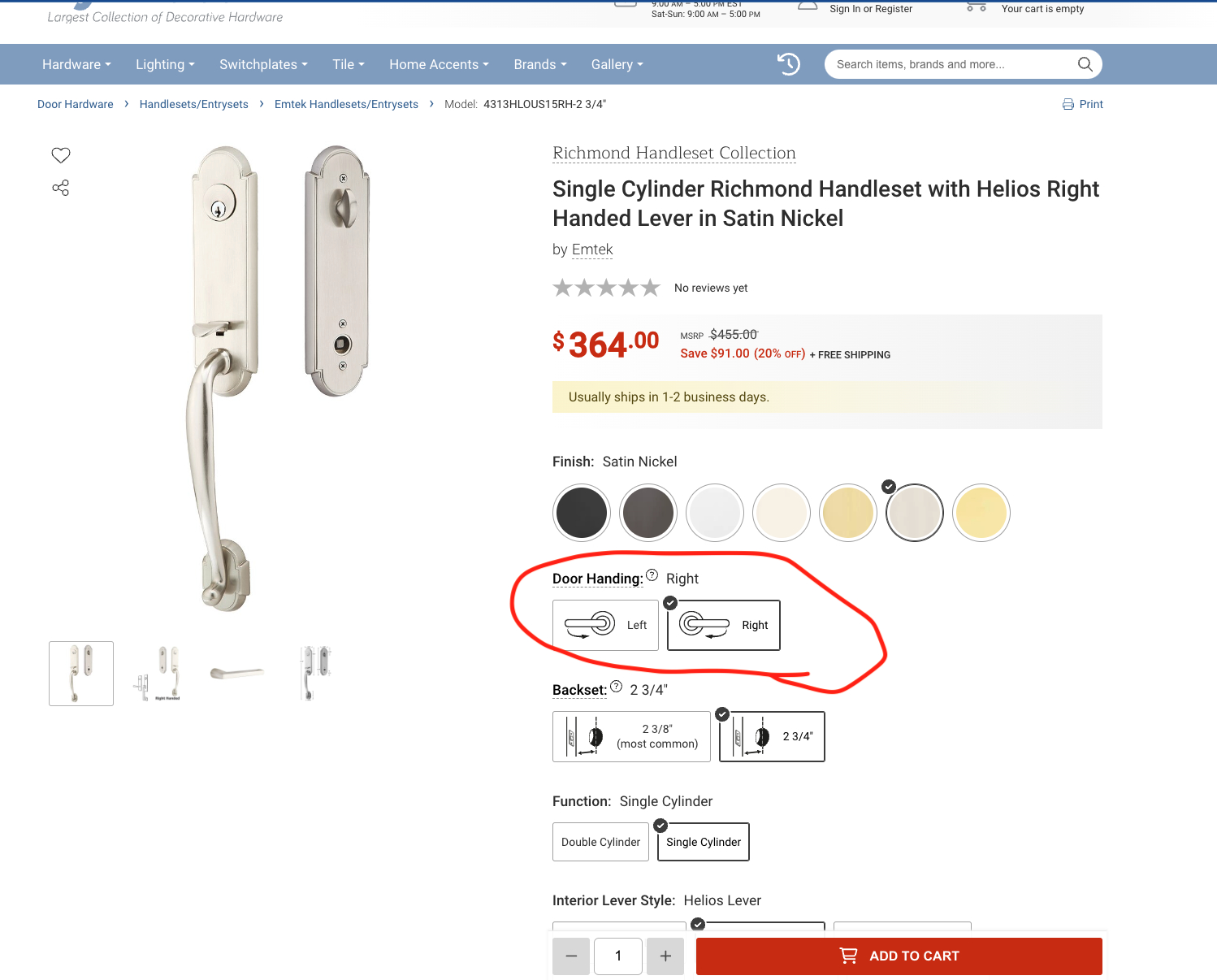Screen dimensions: 1217x980
Task: Choose the 2 3/8" backset option
Action: [631, 736]
